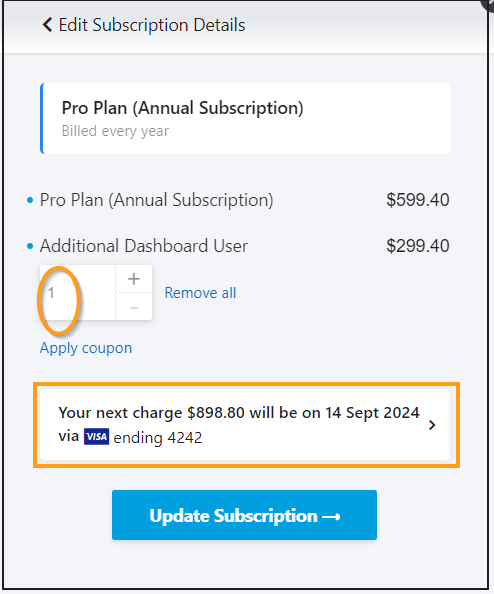
Task: Click the VISA card logo
Action: click(97, 437)
